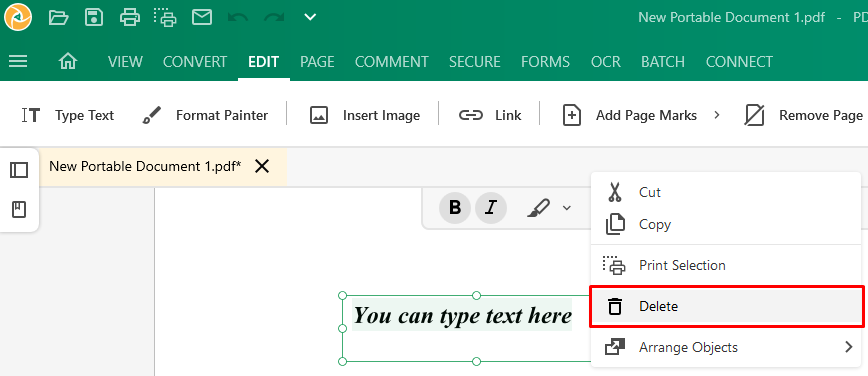Save the document using the disk icon
Viewport: 868px width, 376px height.
94,18
